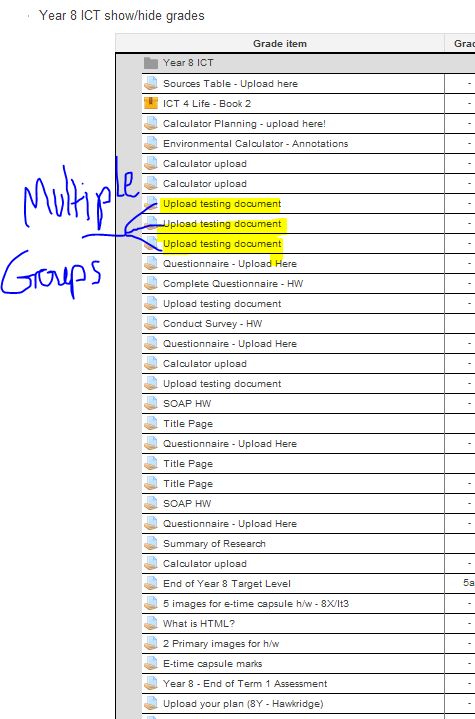
Task: Click the Year 8 ICT folder icon
Action: 150,63
